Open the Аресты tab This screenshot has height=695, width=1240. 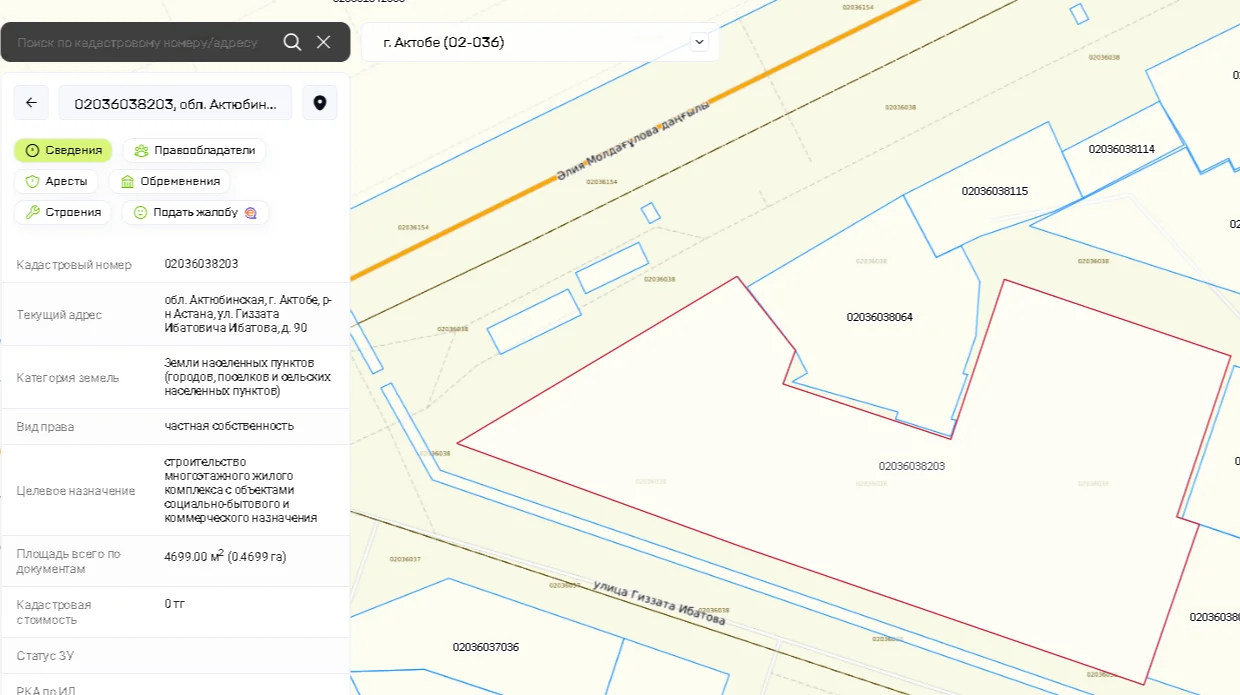[56, 181]
